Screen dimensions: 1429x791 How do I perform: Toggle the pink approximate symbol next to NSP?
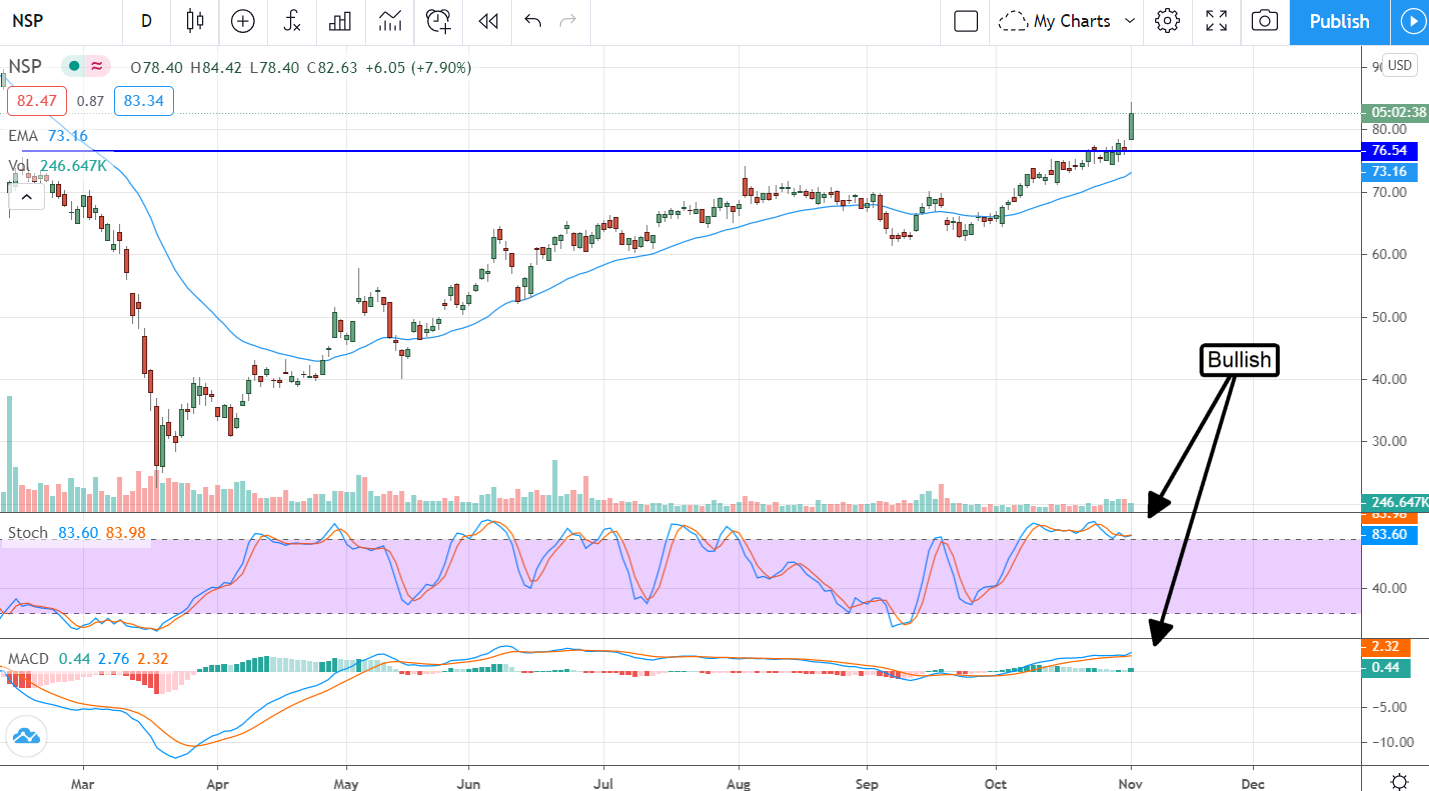point(97,67)
